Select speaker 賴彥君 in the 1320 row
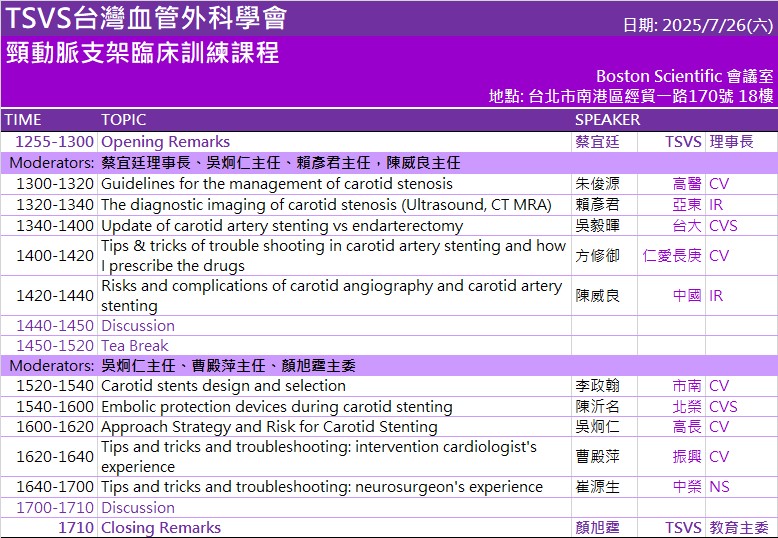The height and width of the screenshot is (538, 778). tap(597, 205)
